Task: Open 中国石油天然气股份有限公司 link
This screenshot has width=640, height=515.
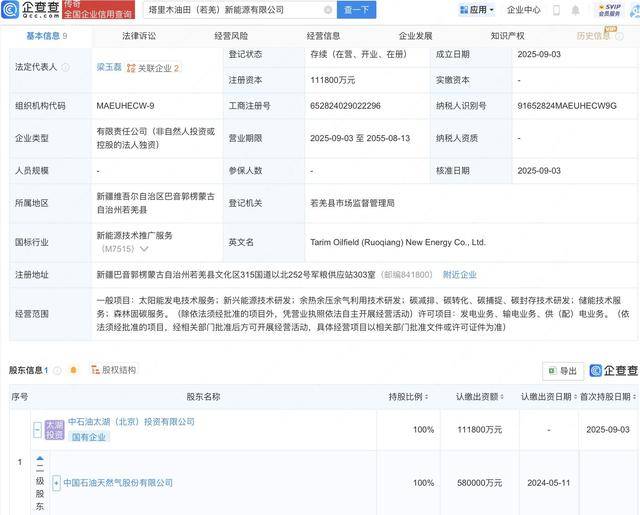Action: 118,483
